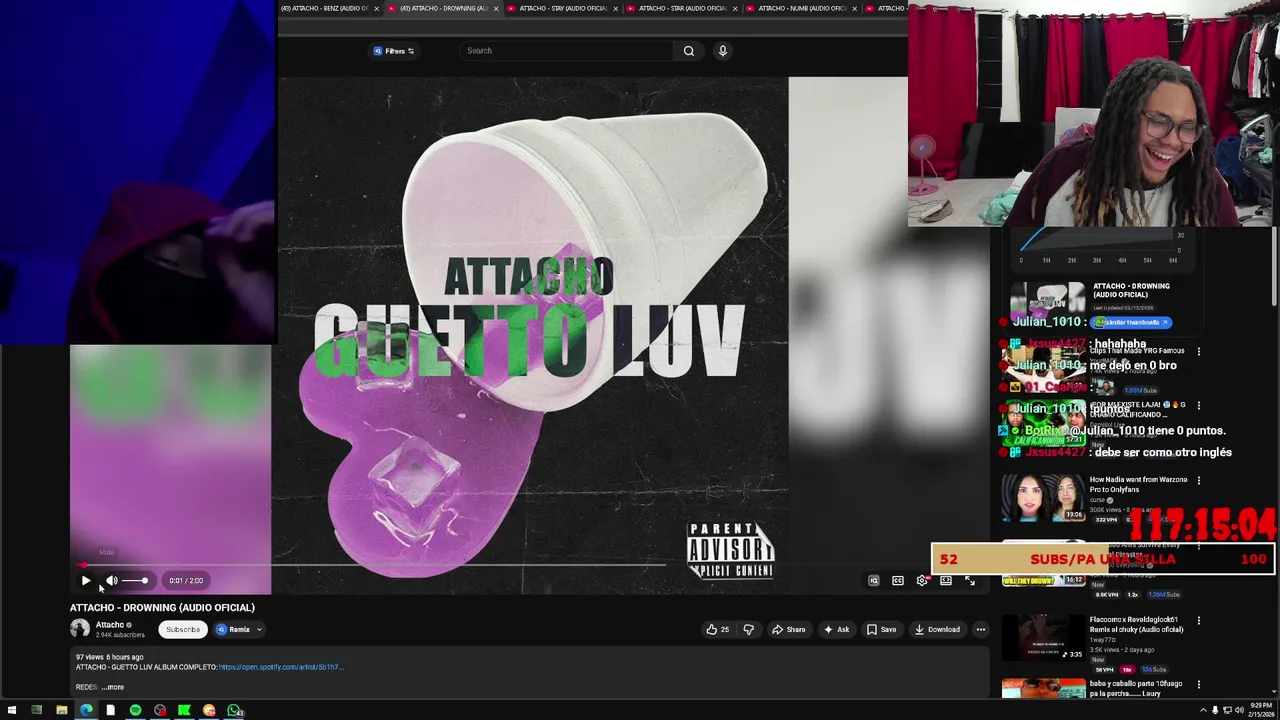Click the video title ATTACHO - DROWNING
1280x720 pixels.
coord(162,607)
